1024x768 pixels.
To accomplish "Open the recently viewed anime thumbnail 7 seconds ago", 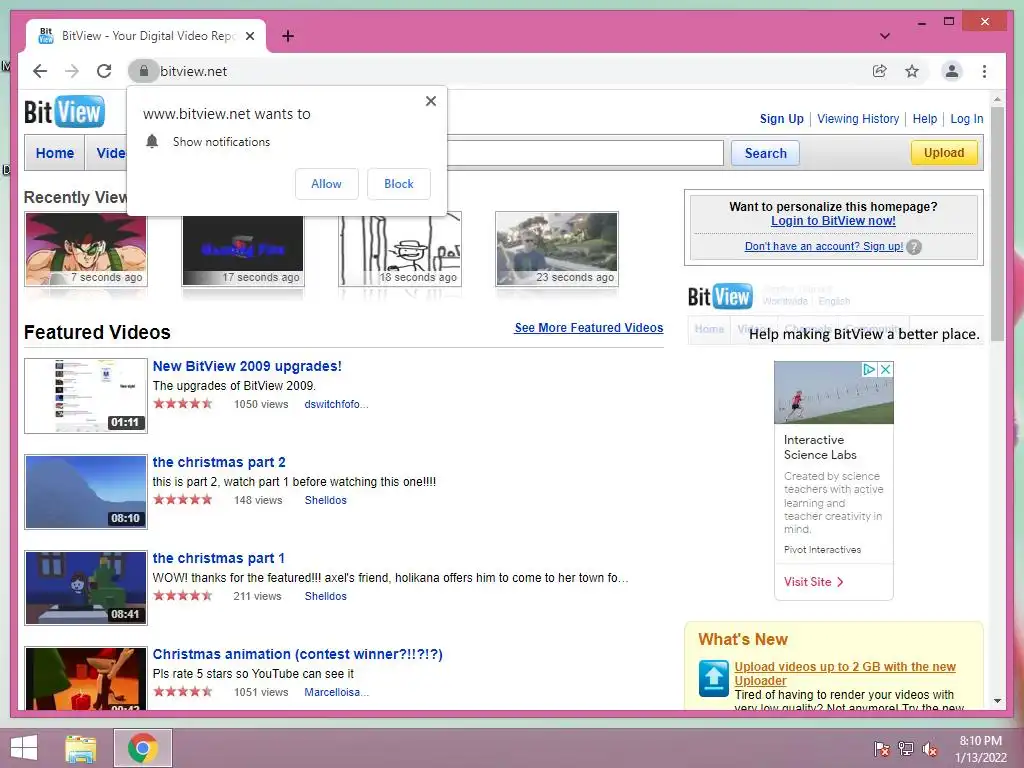I will 86,249.
